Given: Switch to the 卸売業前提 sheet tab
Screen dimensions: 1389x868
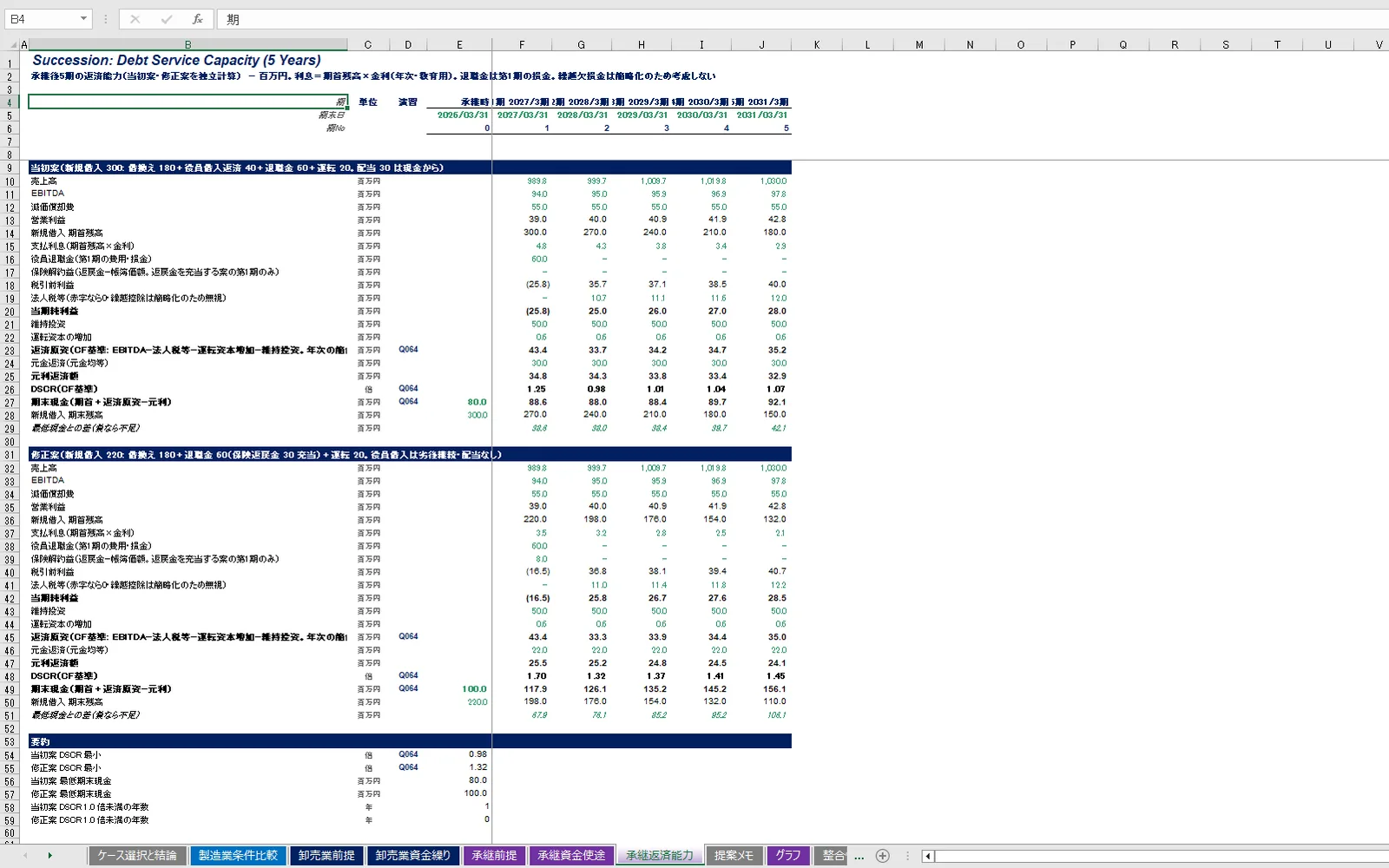Looking at the screenshot, I should (x=326, y=856).
